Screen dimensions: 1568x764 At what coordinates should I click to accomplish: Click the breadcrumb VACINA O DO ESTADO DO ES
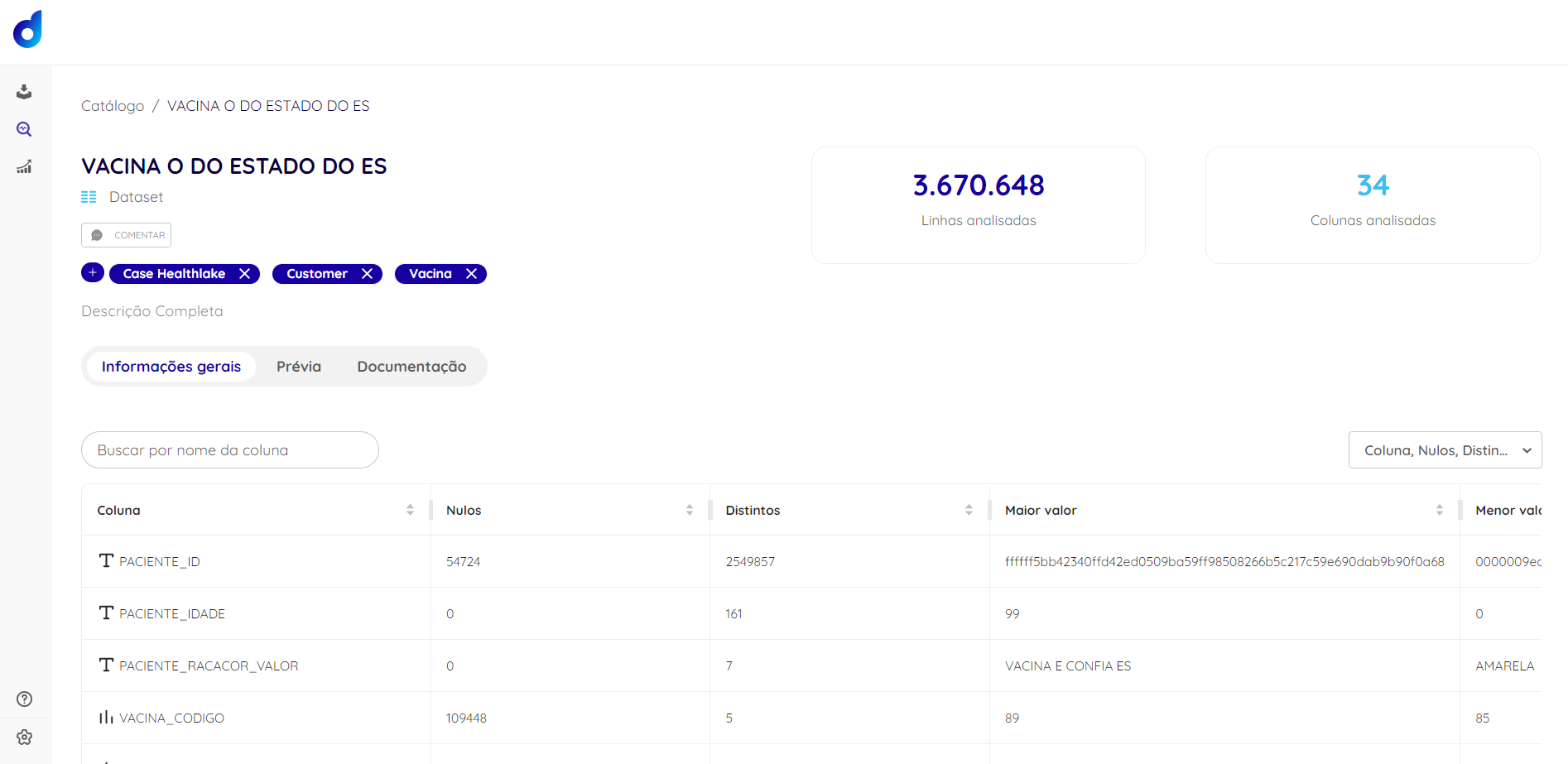click(268, 106)
